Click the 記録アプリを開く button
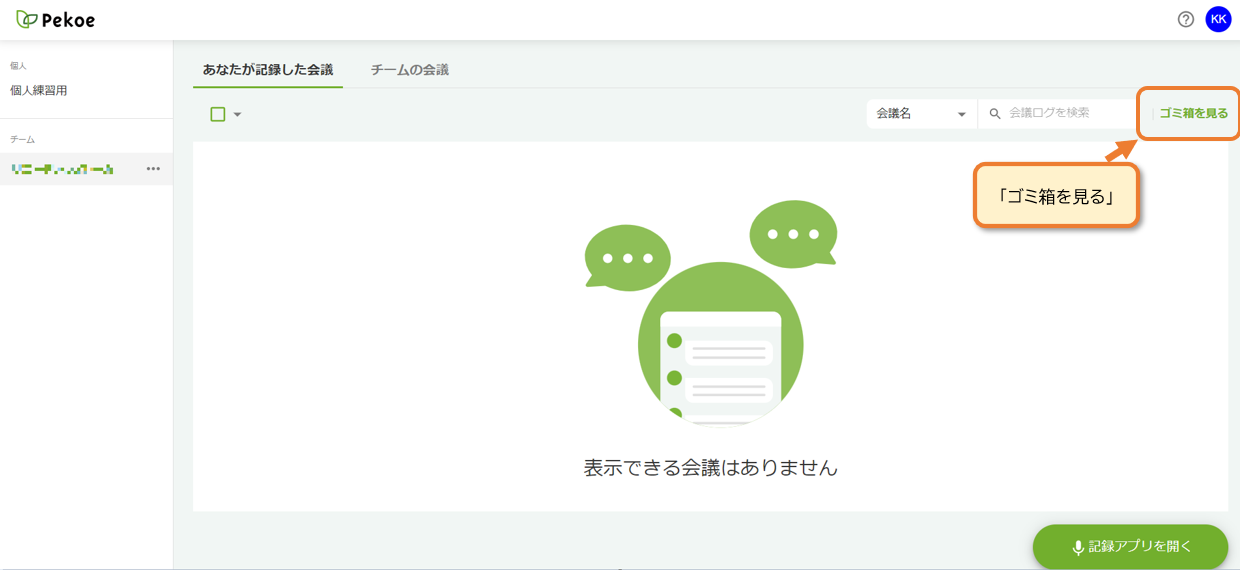The height and width of the screenshot is (574, 1240). [x=1130, y=547]
